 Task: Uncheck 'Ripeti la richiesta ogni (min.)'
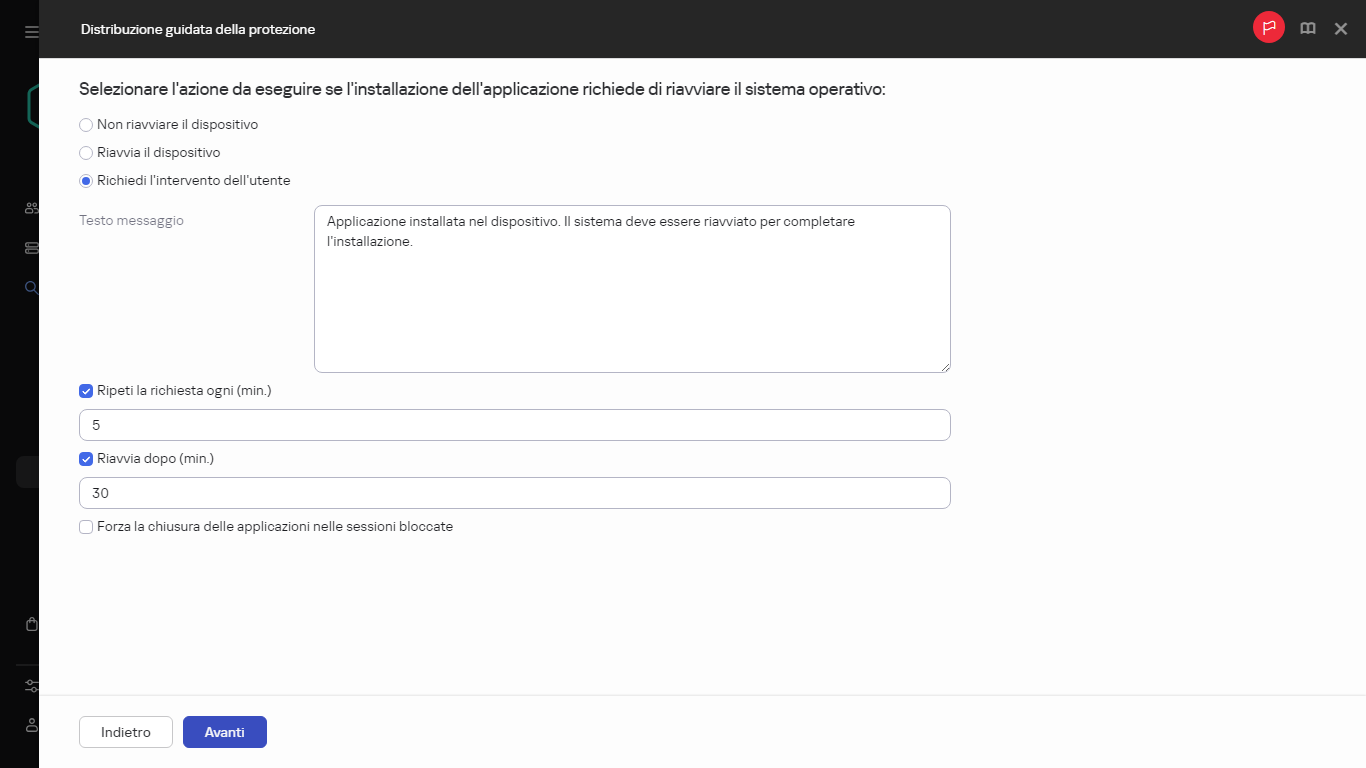tap(86, 391)
